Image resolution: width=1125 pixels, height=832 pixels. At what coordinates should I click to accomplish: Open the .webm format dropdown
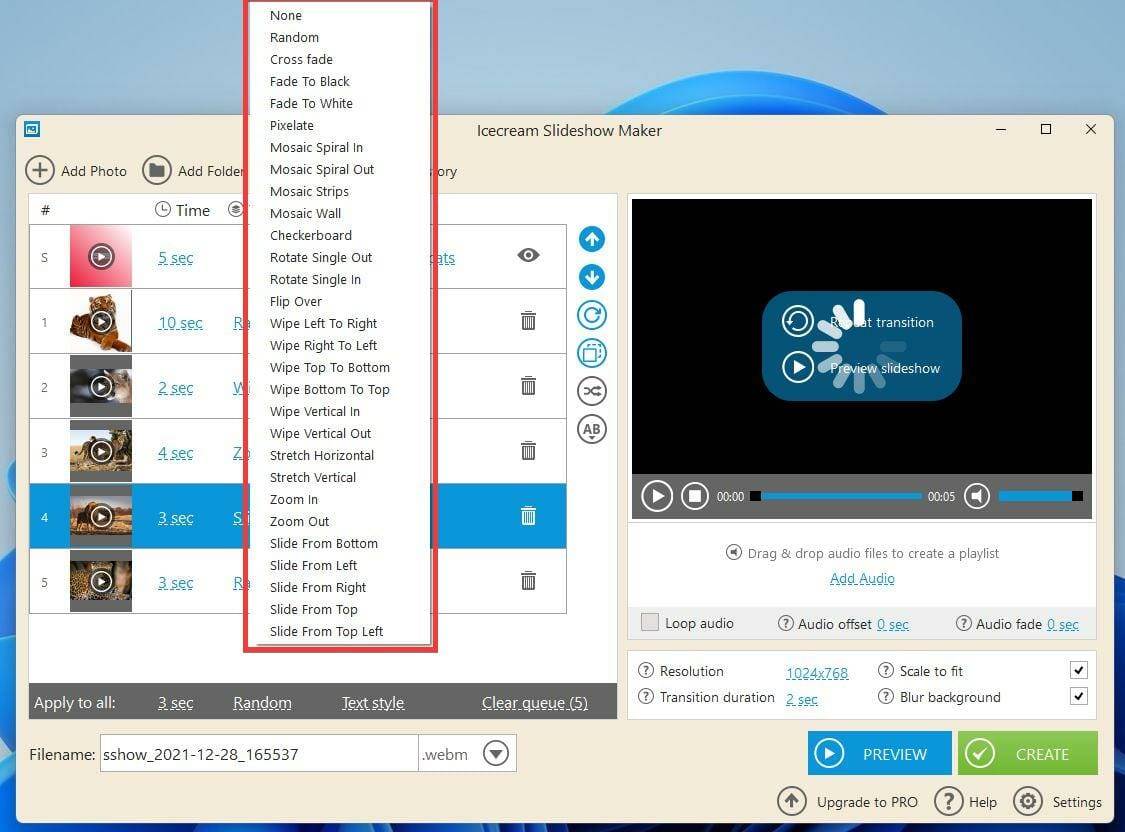pyautogui.click(x=496, y=753)
